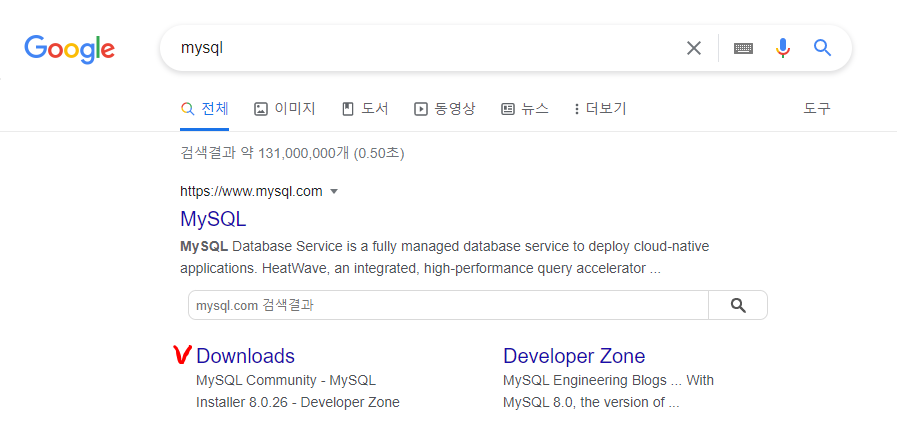Switch to the 이미지 (Images) tab

(x=284, y=109)
